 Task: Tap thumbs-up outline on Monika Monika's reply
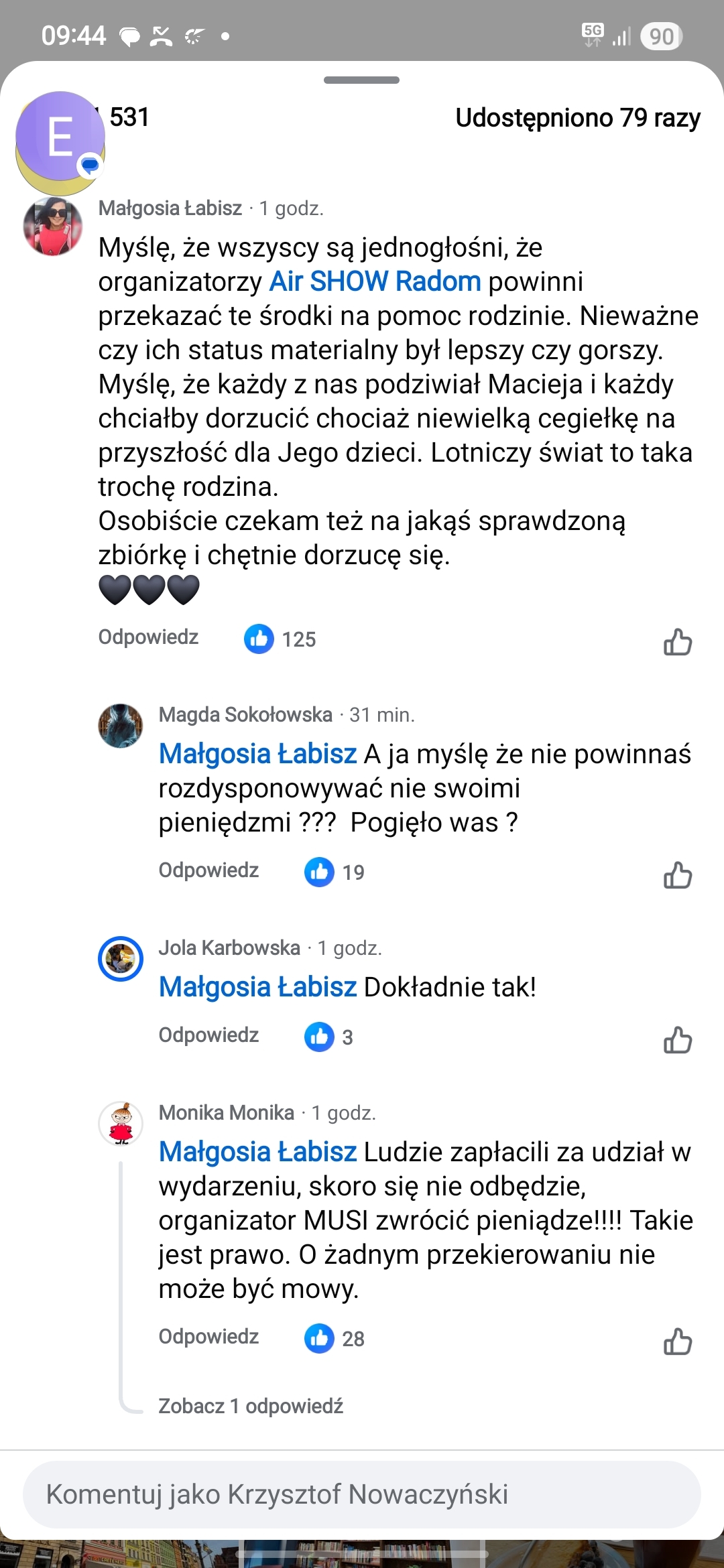tap(677, 1342)
